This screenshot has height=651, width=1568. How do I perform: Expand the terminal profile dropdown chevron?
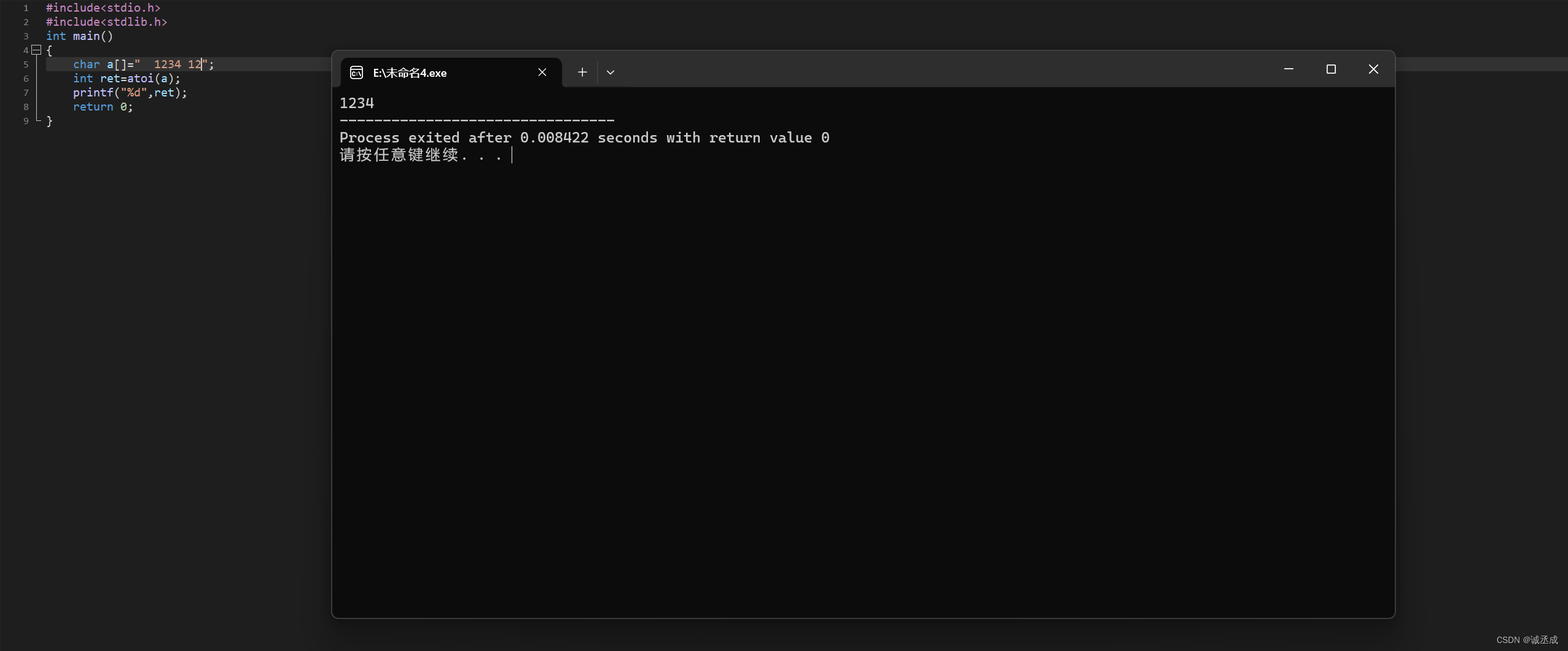tap(610, 72)
